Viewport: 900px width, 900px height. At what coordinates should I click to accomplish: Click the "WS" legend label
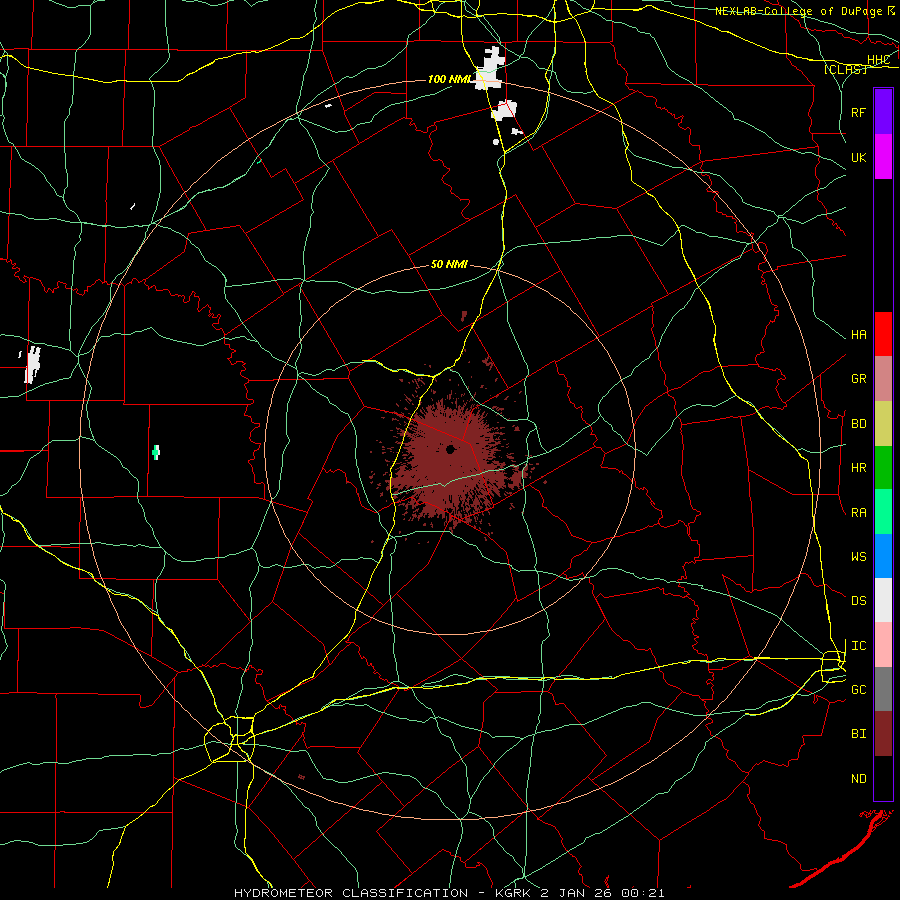click(859, 557)
